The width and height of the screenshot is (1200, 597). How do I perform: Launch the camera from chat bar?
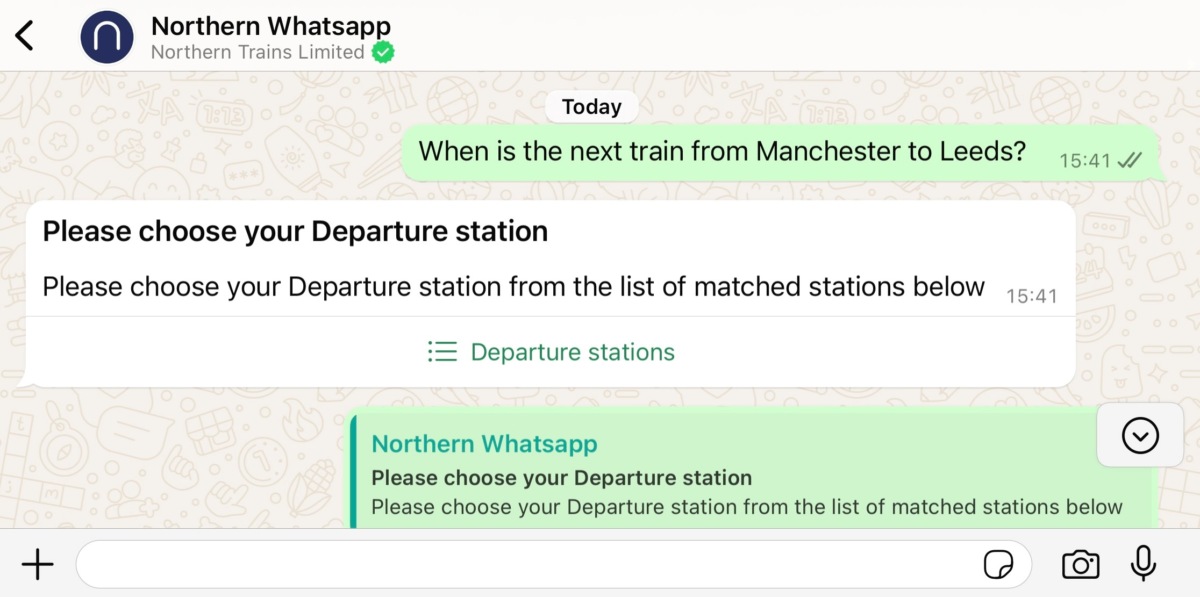click(1080, 565)
